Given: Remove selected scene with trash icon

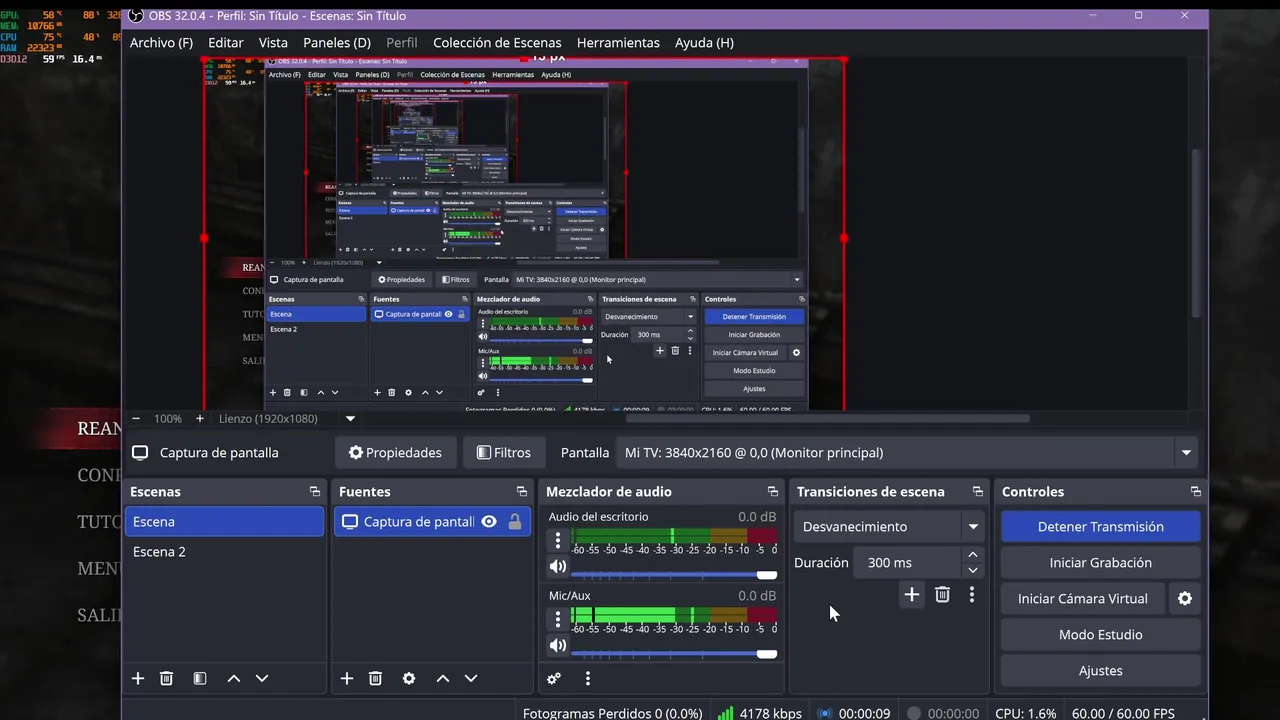Looking at the screenshot, I should 167,678.
